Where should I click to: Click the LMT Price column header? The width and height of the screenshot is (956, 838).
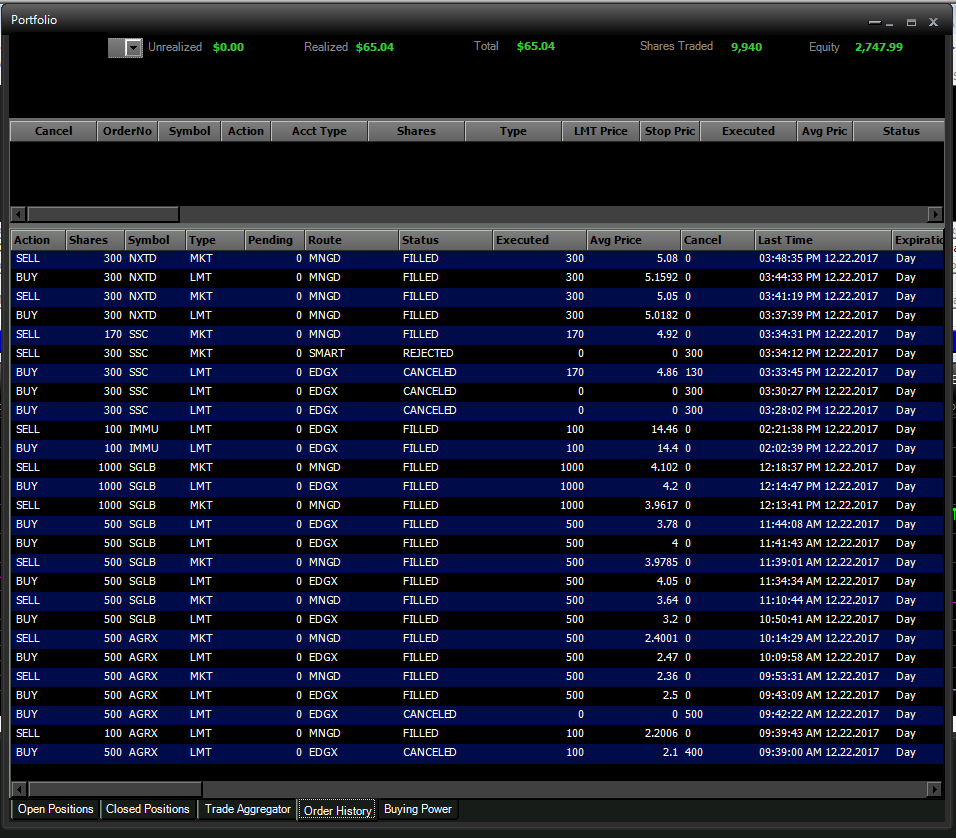600,131
